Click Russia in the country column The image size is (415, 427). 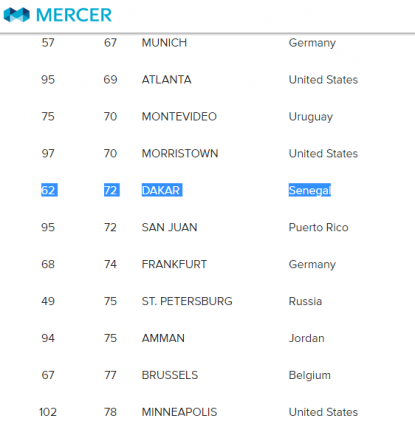tap(305, 301)
